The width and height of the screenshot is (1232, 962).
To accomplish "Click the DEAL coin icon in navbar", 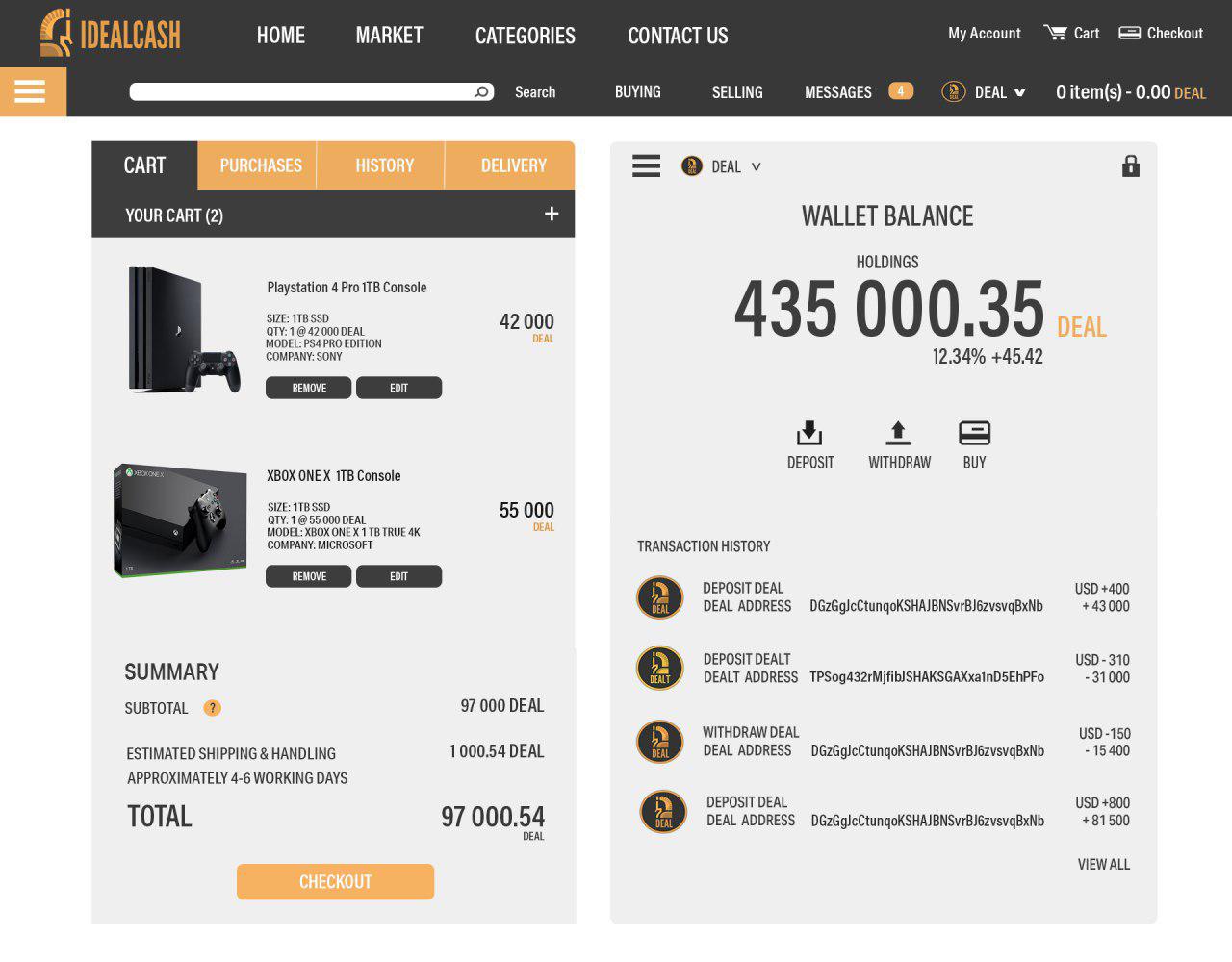I will click(x=953, y=91).
